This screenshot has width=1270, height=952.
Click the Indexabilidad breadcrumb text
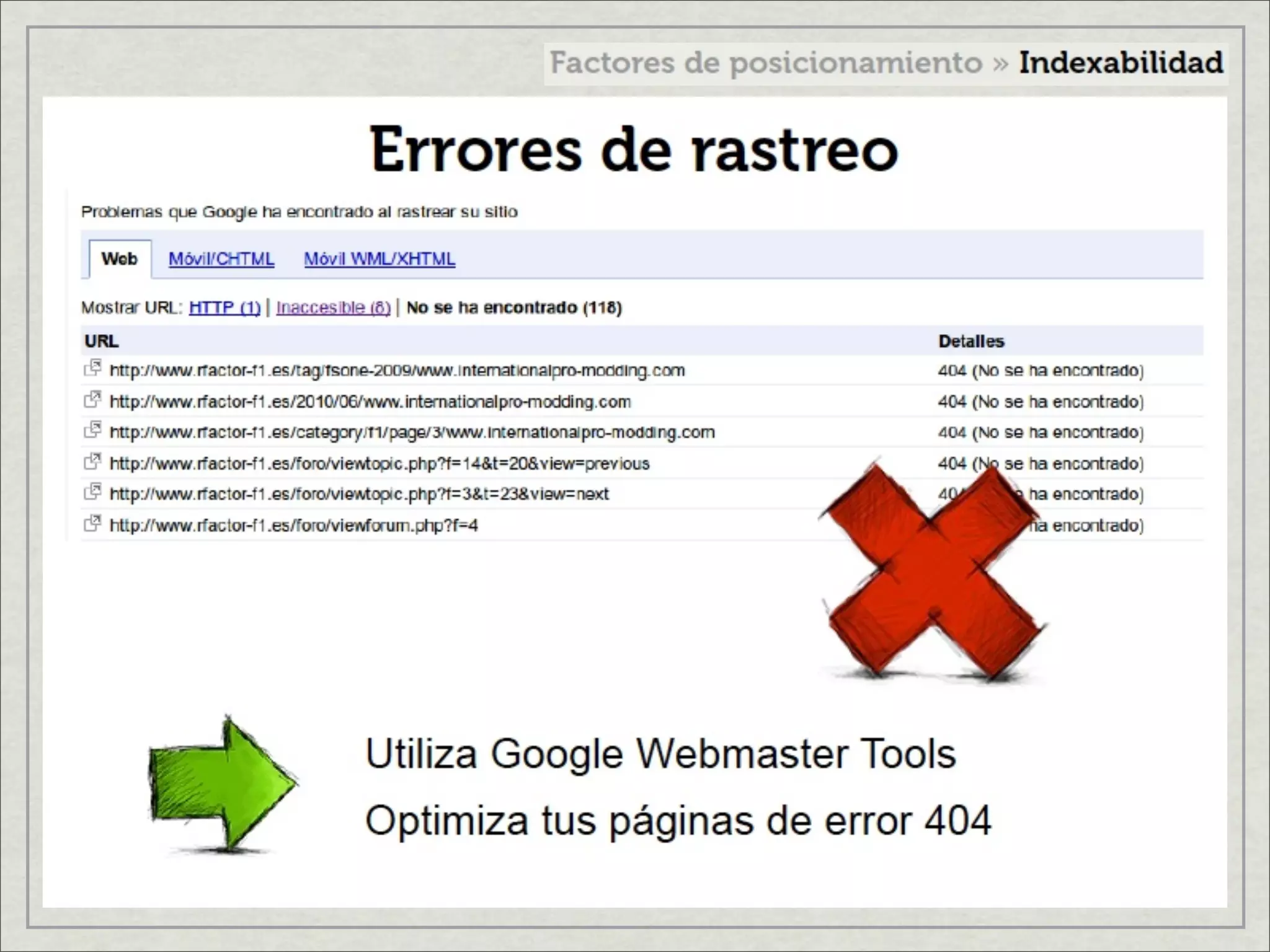click(x=1121, y=63)
